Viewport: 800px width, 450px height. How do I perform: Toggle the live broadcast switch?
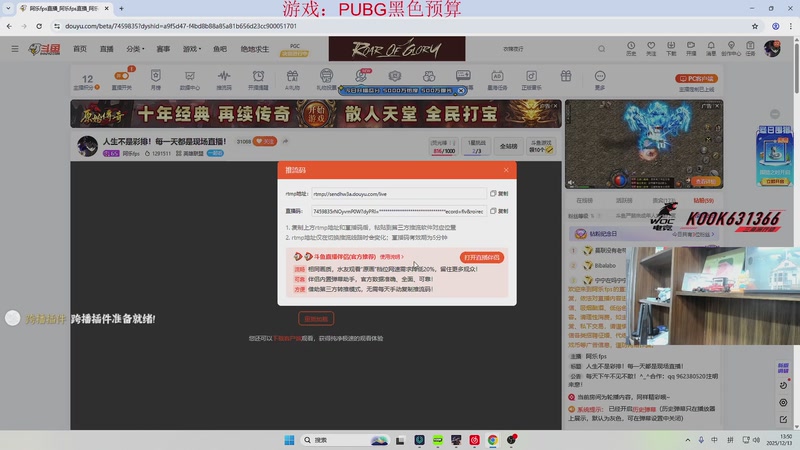[x=121, y=76]
